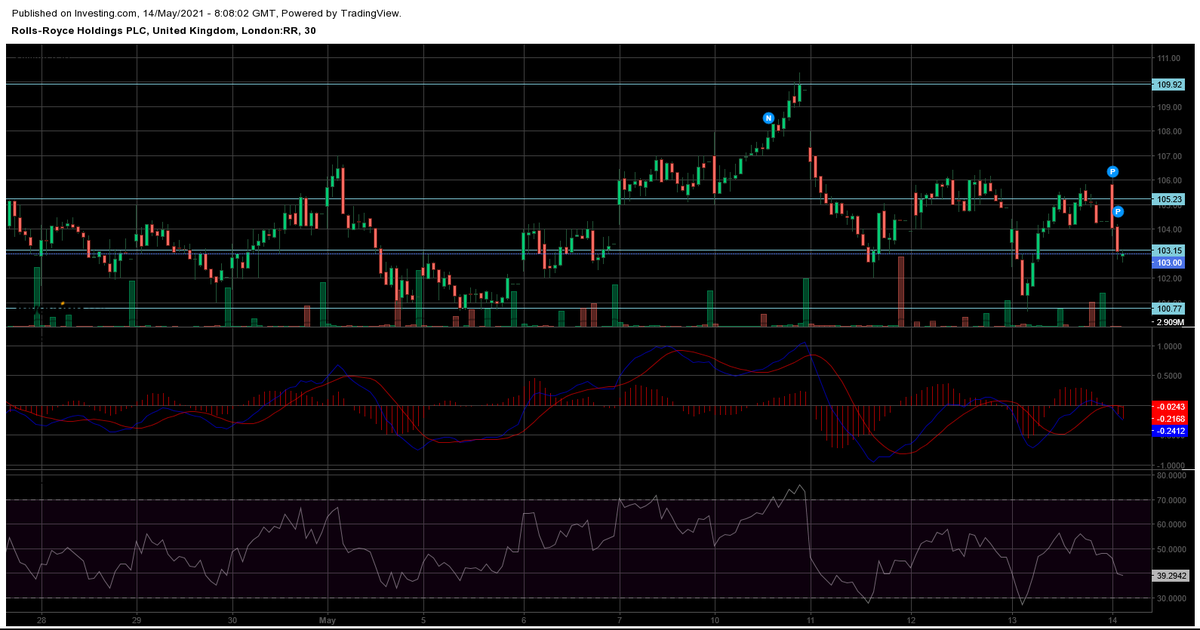Viewport: 1200px width, 630px height.
Task: Click the 60.0000 RSI axis tick
Action: [x=1172, y=525]
